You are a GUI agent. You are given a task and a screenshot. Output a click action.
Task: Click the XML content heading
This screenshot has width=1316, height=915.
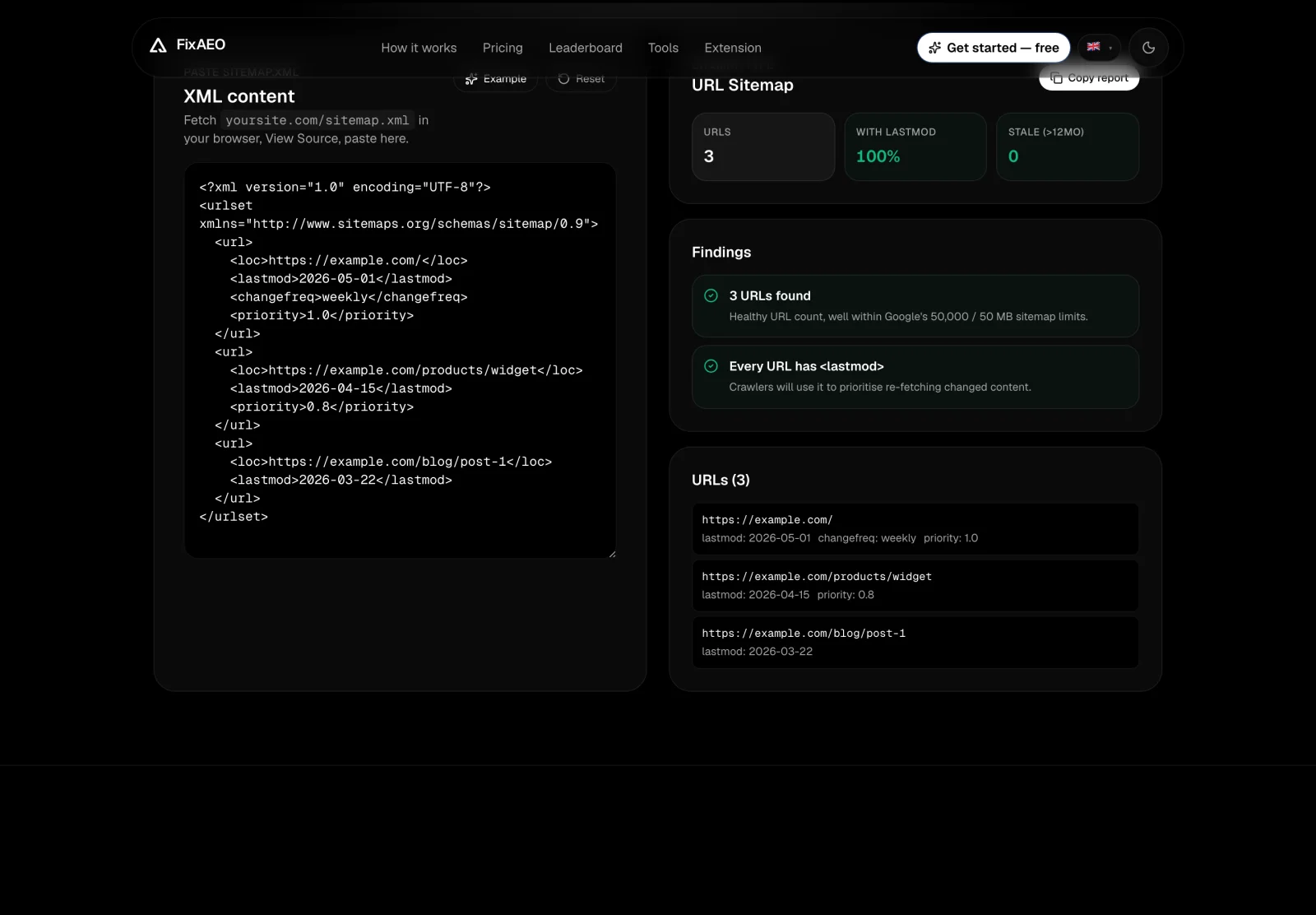[x=239, y=96]
